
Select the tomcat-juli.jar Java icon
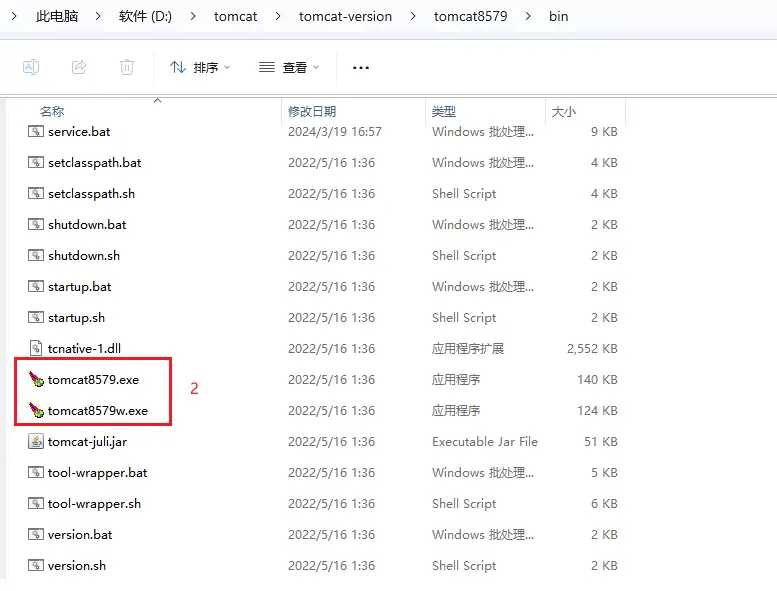pos(36,441)
